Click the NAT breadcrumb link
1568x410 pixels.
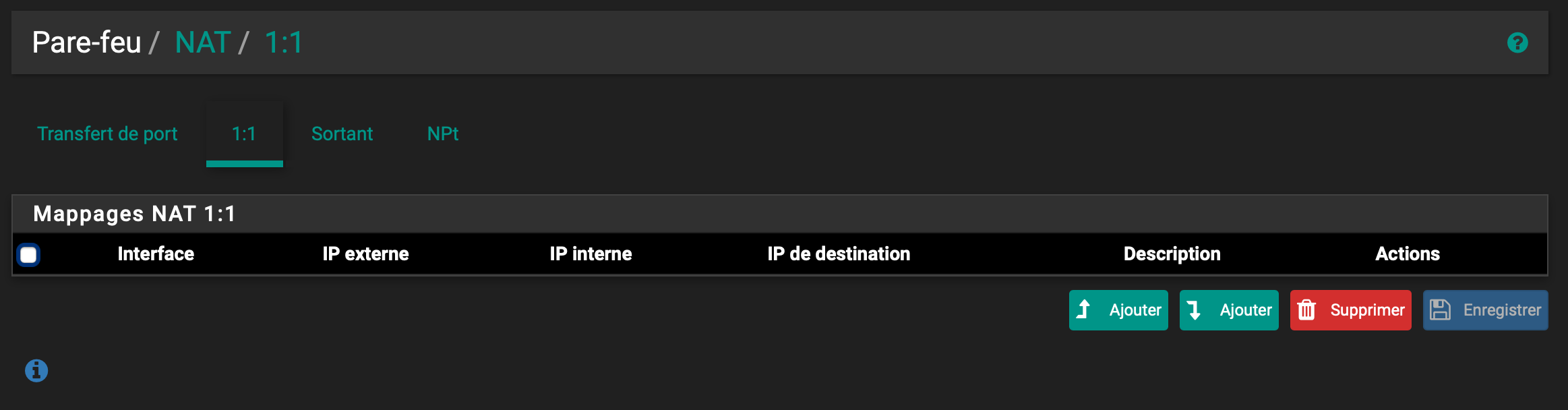click(203, 43)
